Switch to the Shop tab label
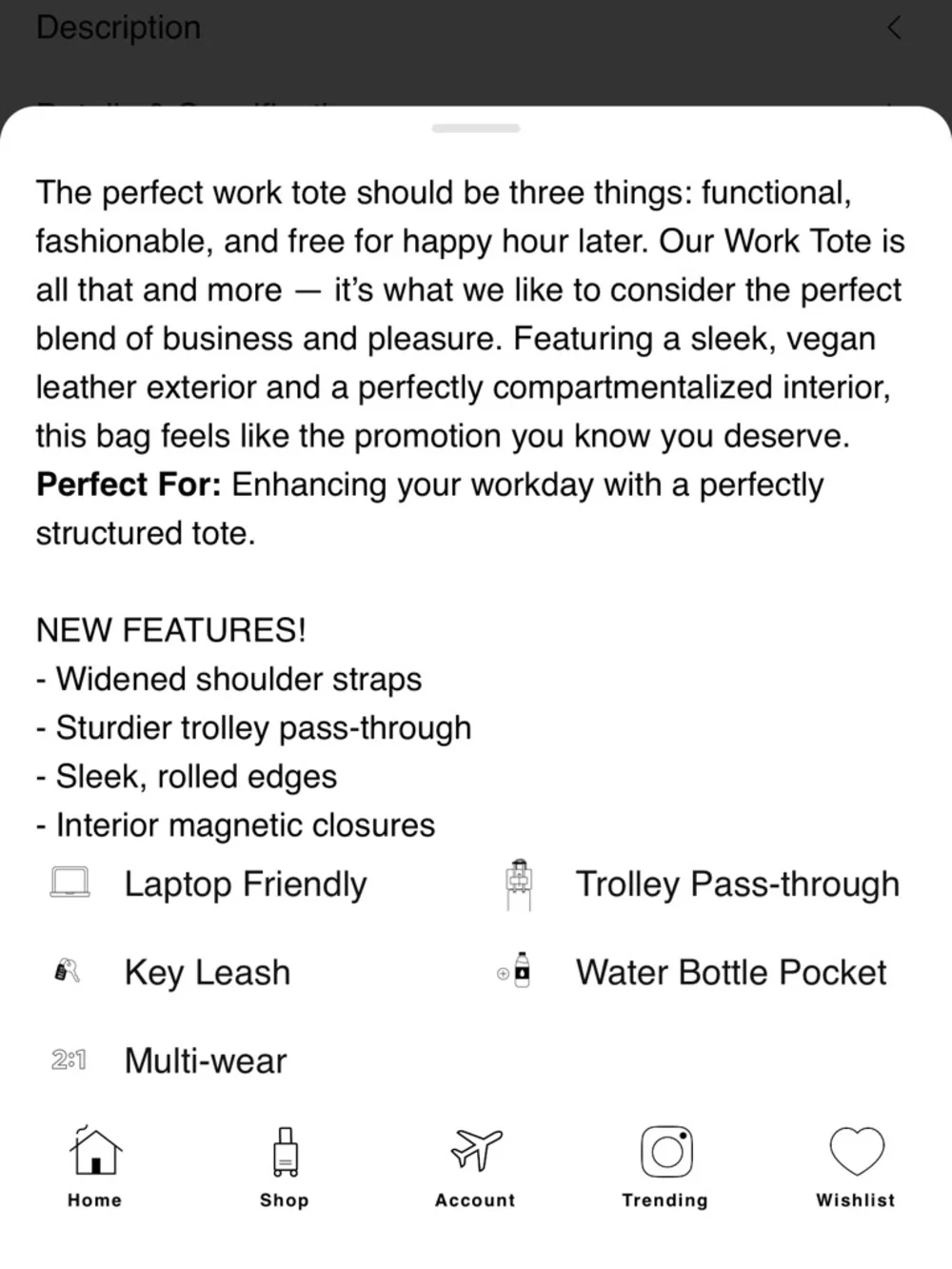 point(285,1200)
